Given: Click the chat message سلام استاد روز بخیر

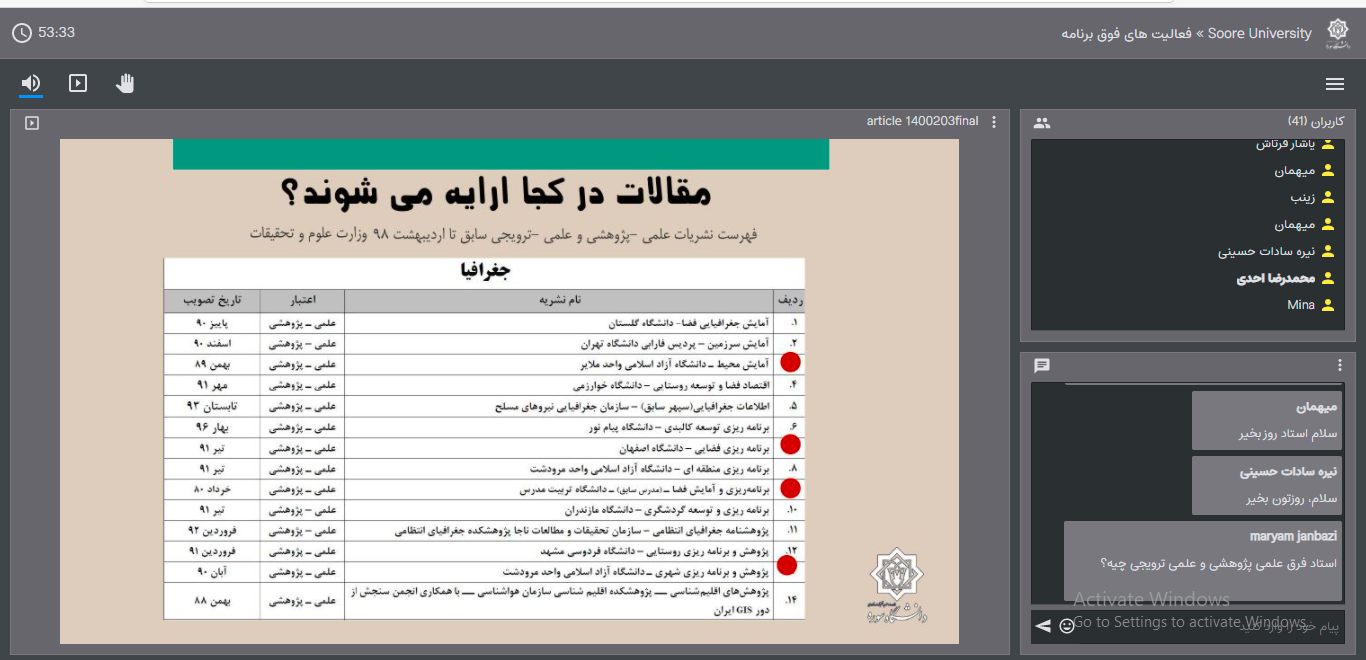Looking at the screenshot, I should tap(1265, 420).
